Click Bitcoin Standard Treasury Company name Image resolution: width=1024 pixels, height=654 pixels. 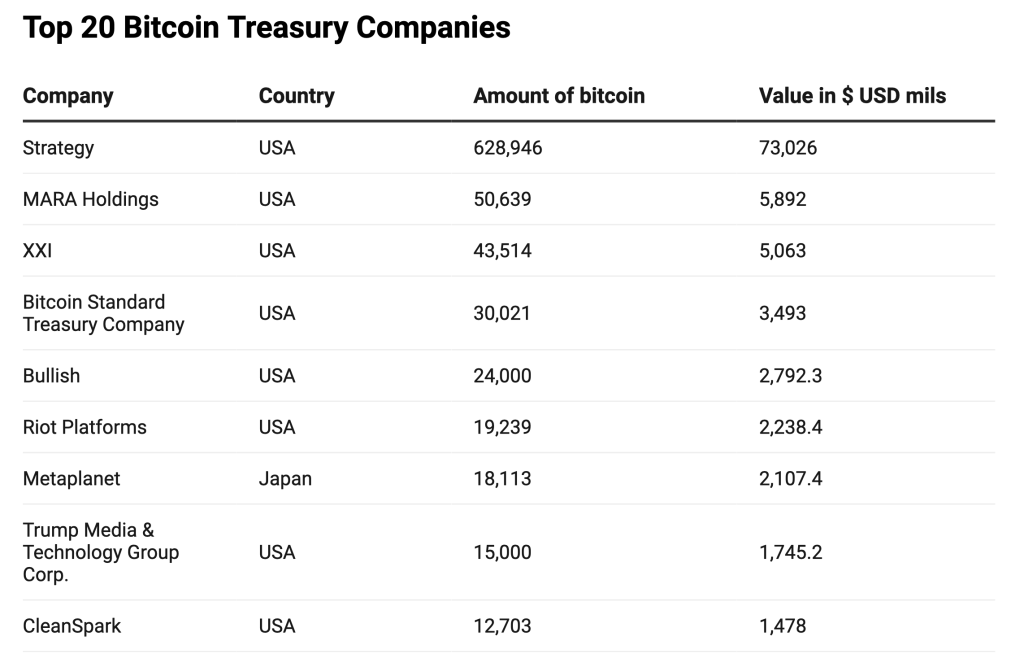103,313
